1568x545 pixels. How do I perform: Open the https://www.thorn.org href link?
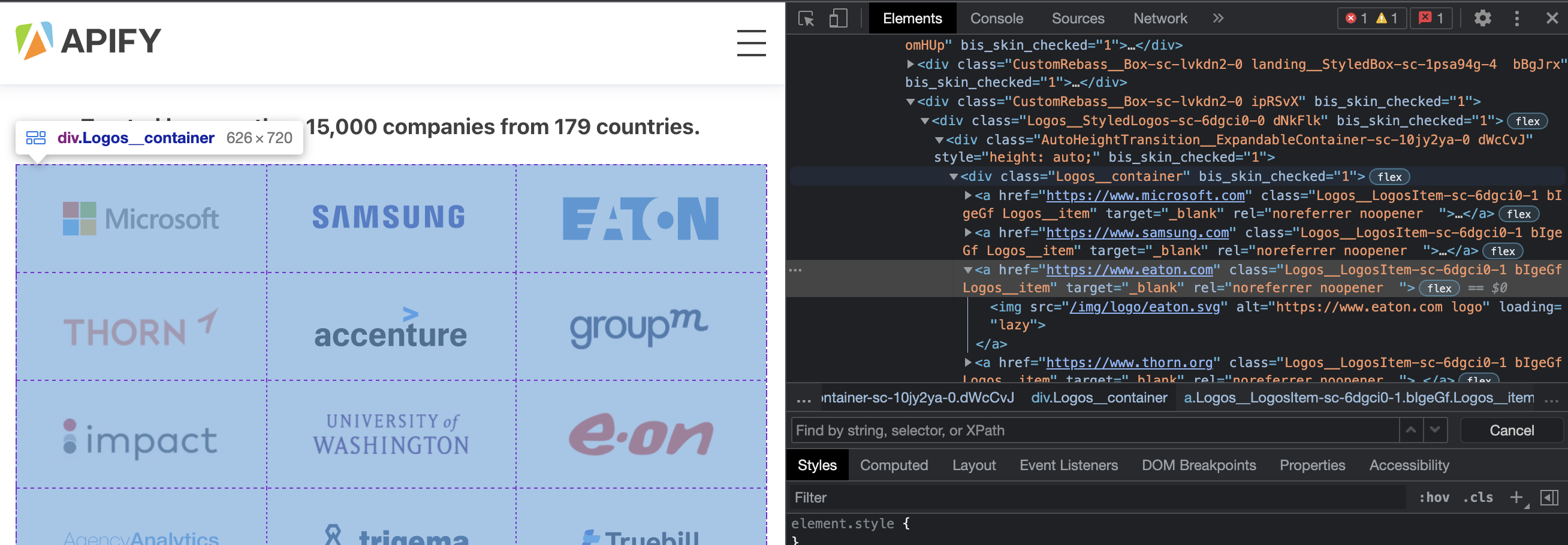[1129, 362]
